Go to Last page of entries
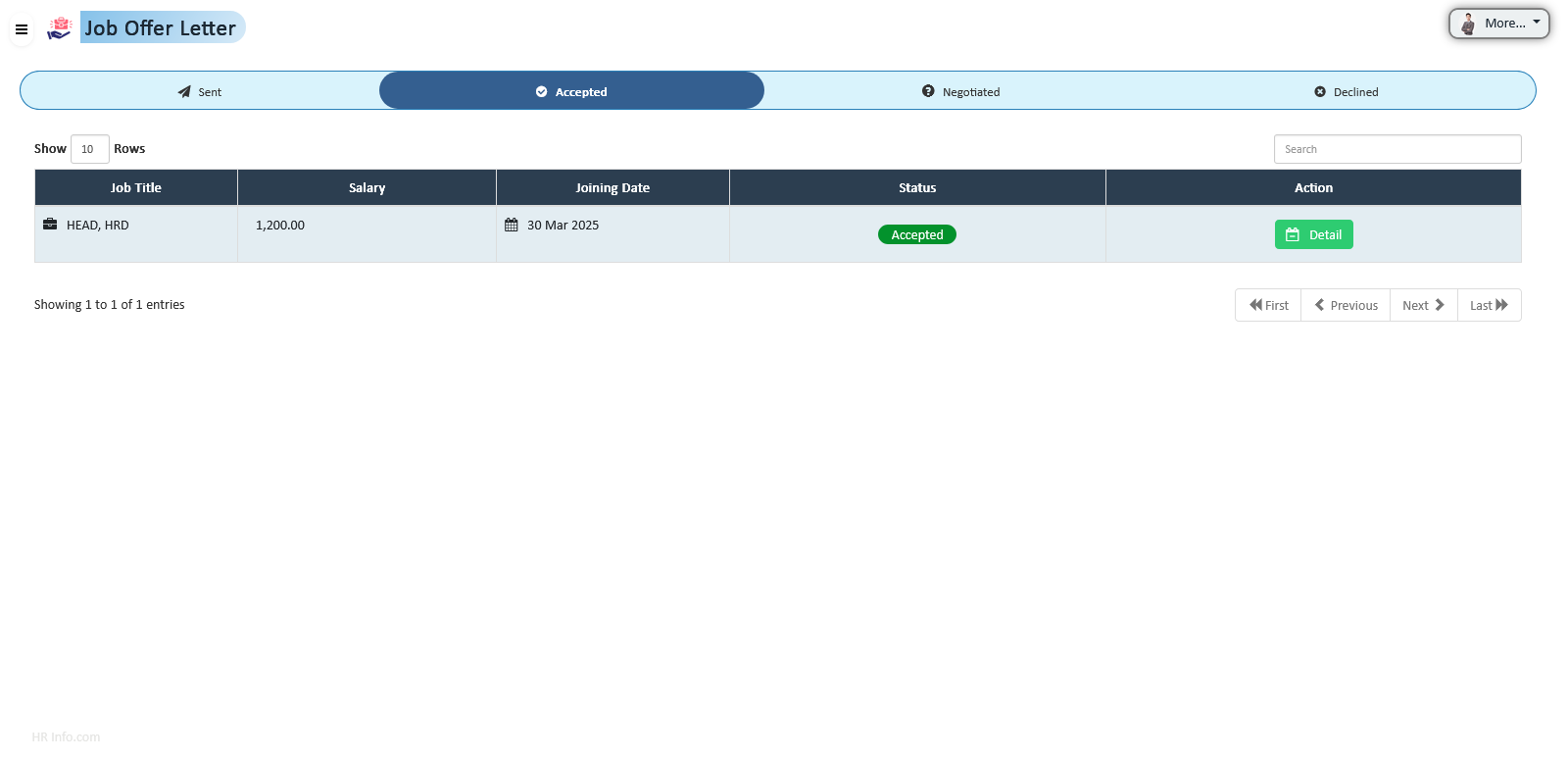Viewport: 1568px width, 760px height. click(x=1490, y=305)
